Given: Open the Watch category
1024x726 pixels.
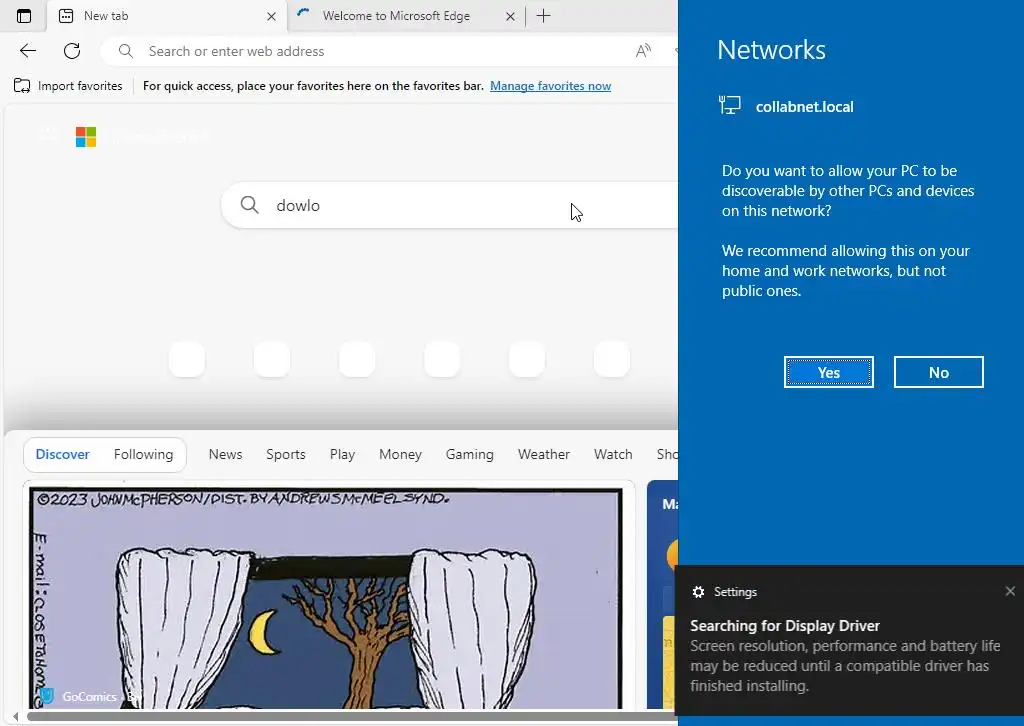Looking at the screenshot, I should coord(613,454).
